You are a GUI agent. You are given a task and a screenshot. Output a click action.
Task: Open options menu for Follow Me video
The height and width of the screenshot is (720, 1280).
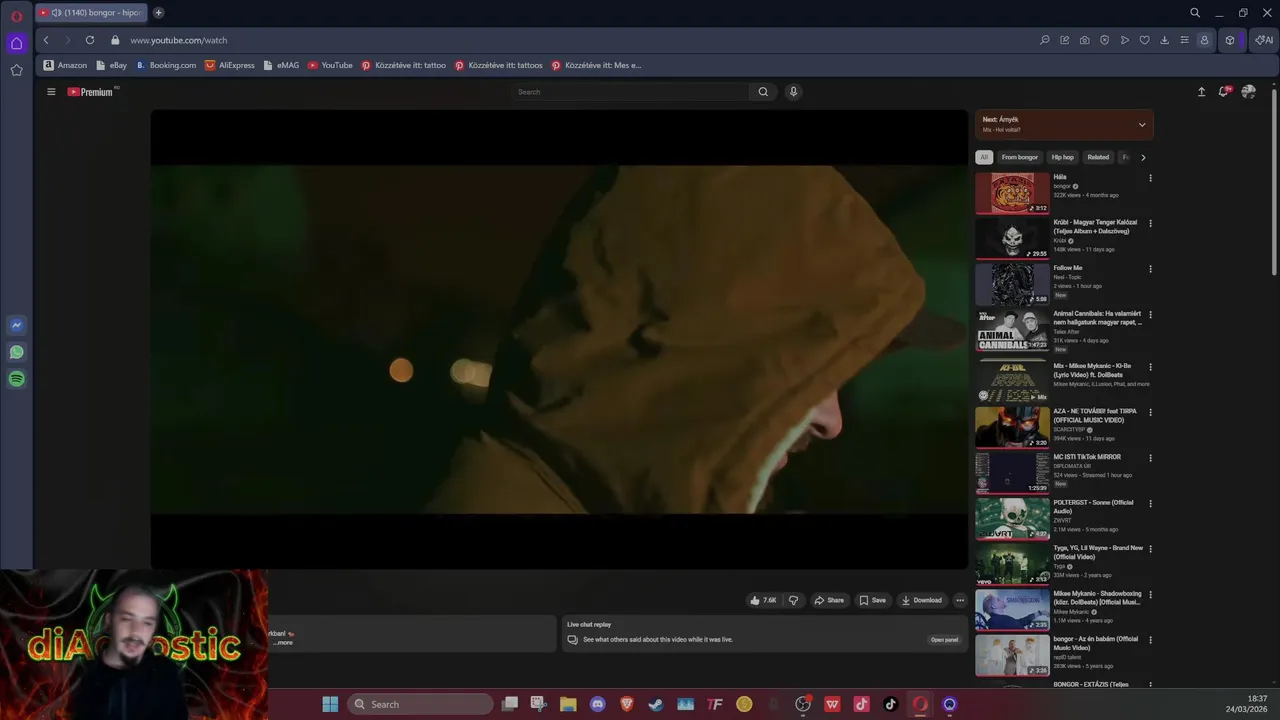pos(1150,269)
